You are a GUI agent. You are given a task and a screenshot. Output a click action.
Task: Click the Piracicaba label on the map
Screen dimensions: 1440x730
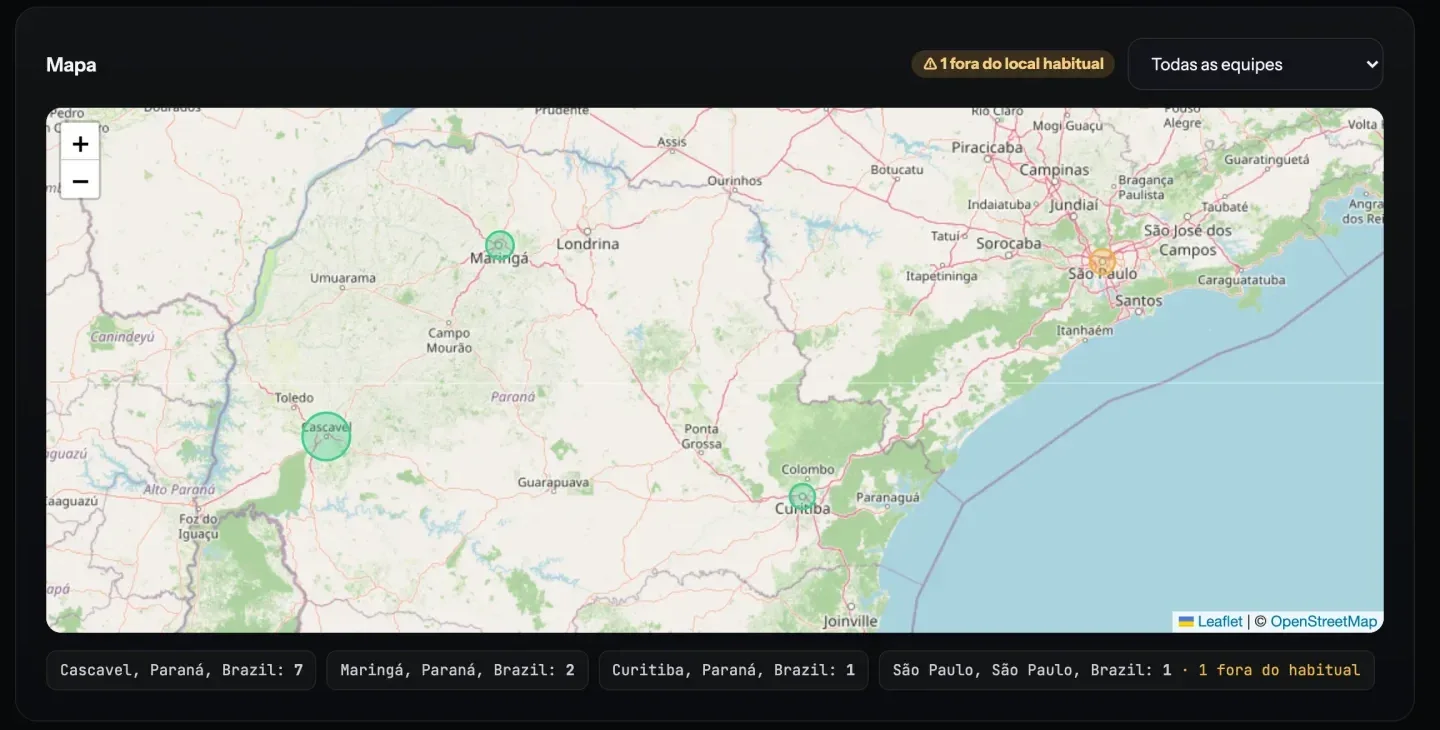click(987, 147)
